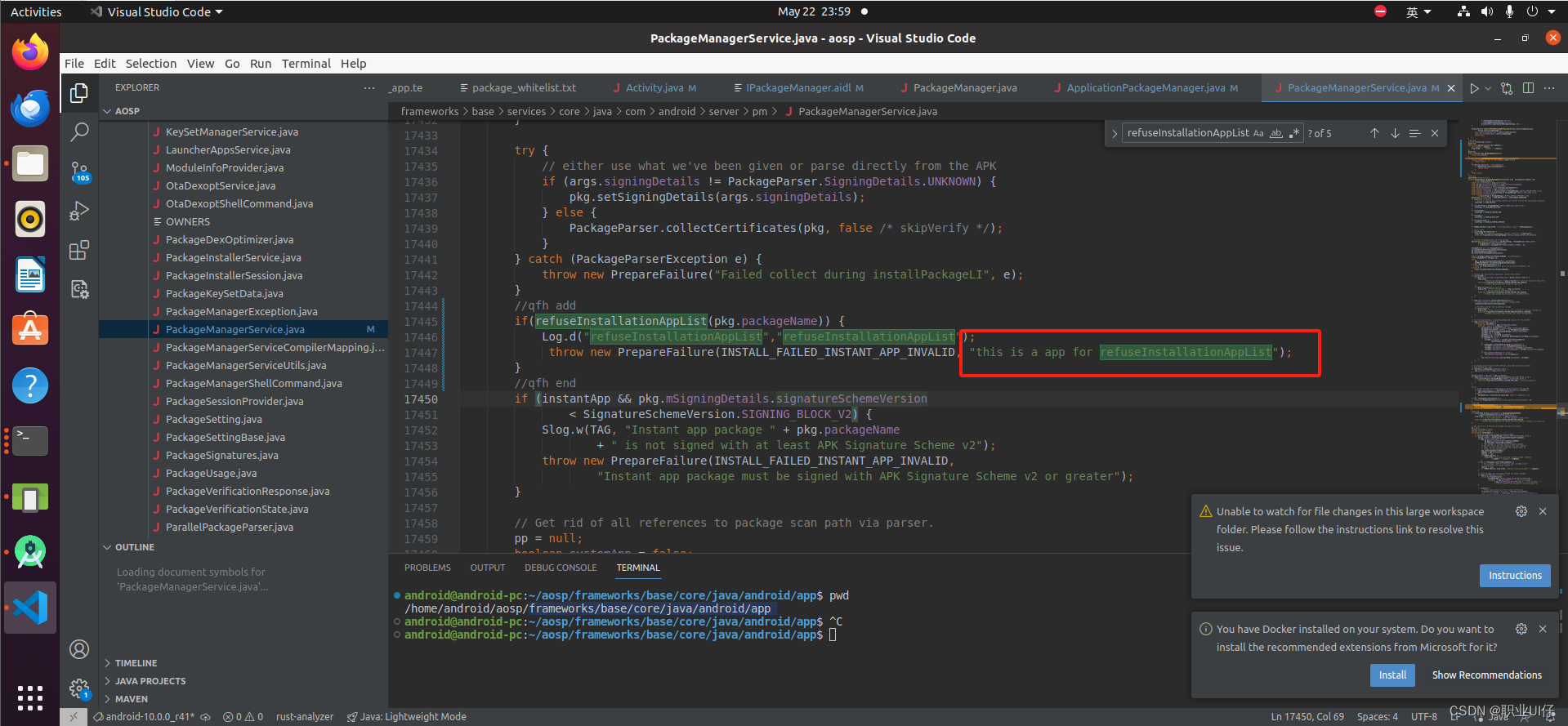The height and width of the screenshot is (726, 1568).
Task: Open the Accounts icon in the activity bar
Action: click(x=79, y=649)
